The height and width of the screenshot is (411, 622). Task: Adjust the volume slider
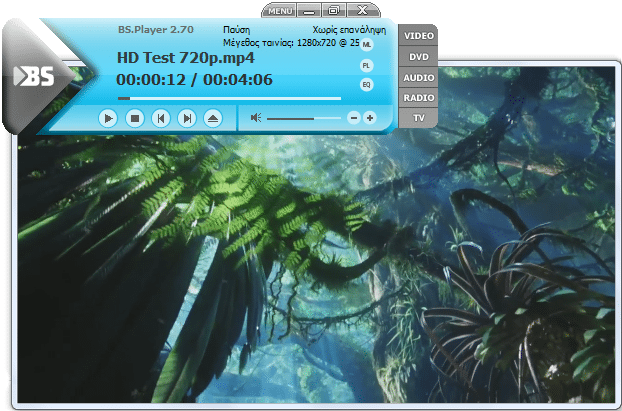point(304,118)
